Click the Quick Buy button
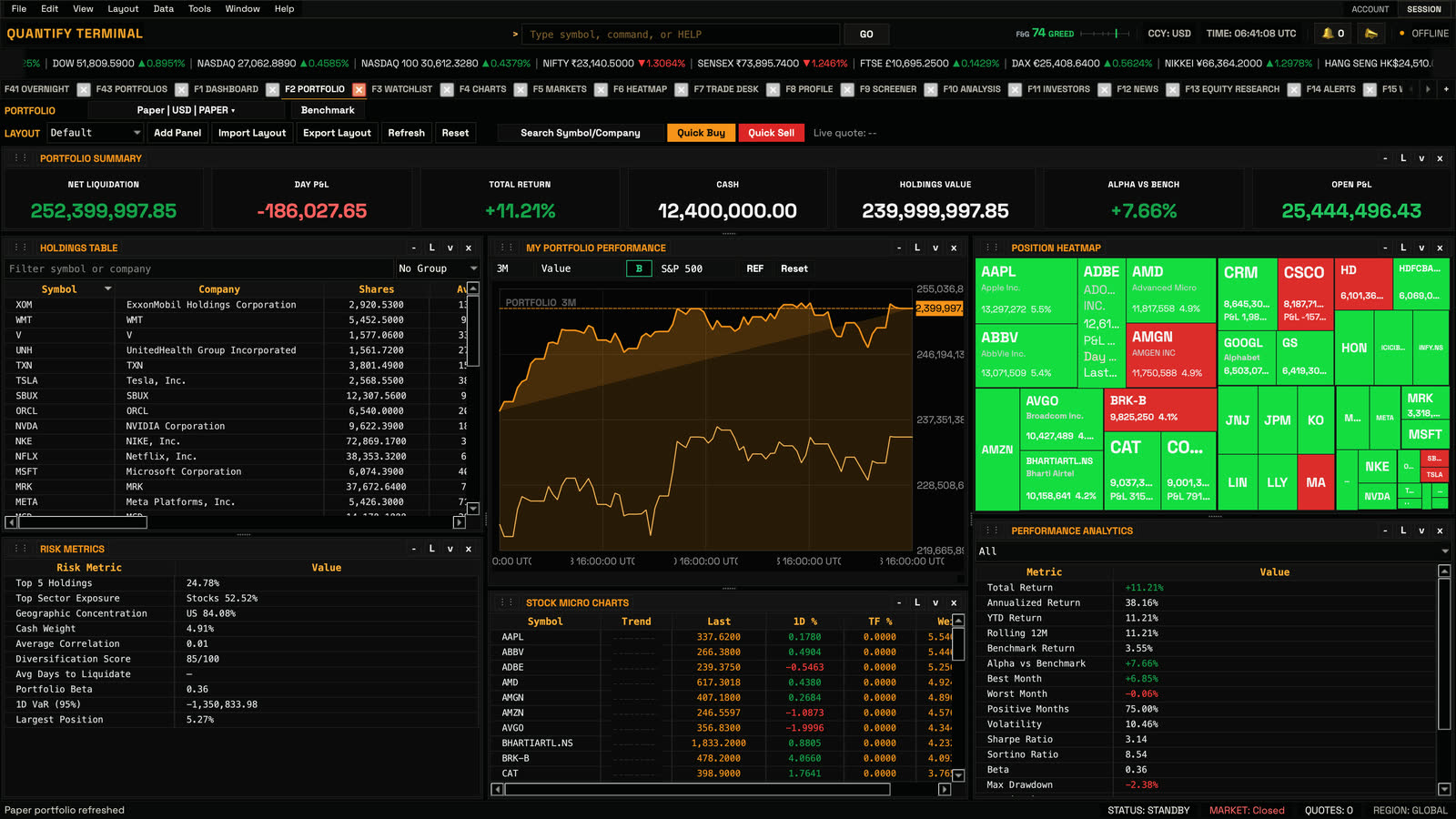The width and height of the screenshot is (1456, 819). point(701,133)
